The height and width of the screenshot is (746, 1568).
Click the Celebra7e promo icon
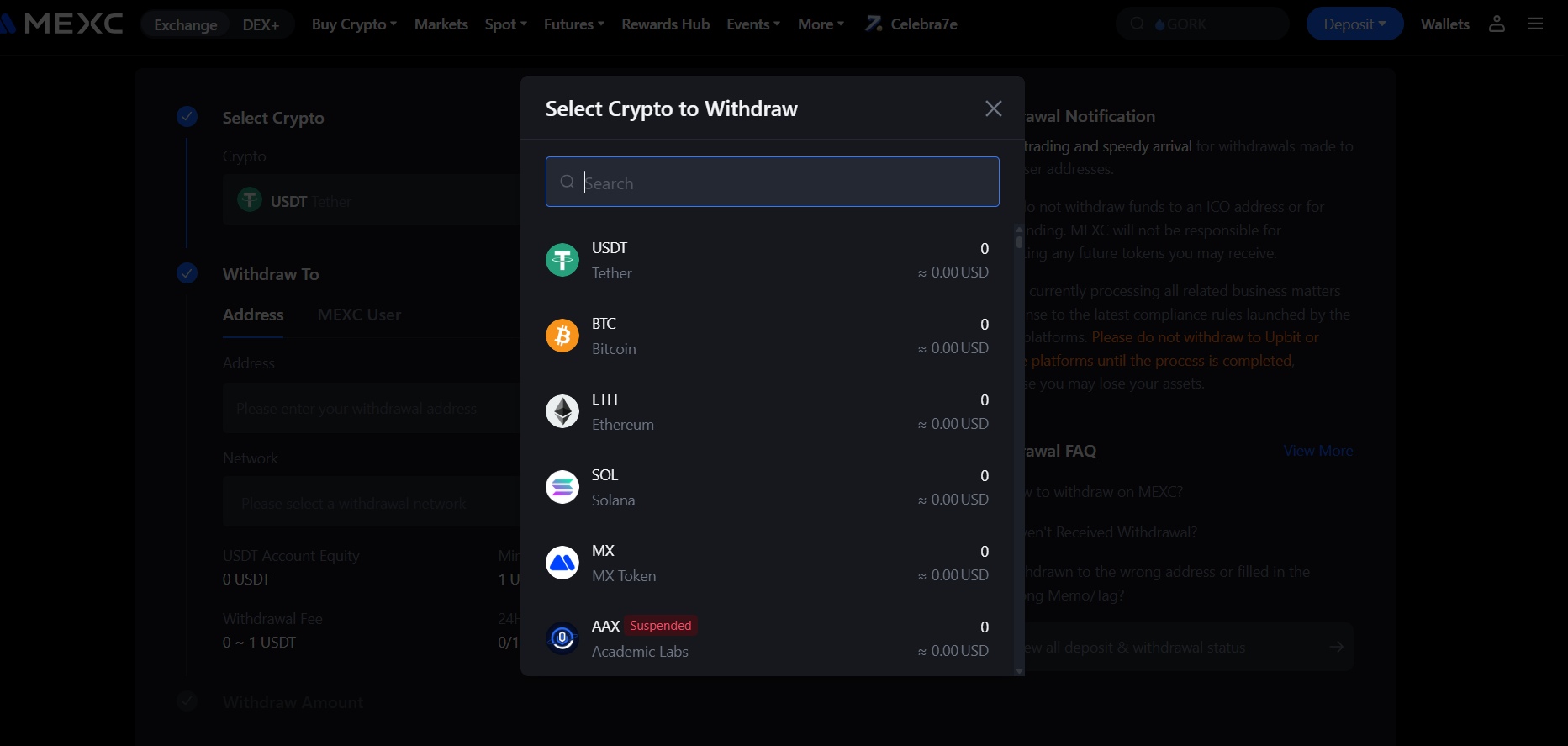point(874,24)
